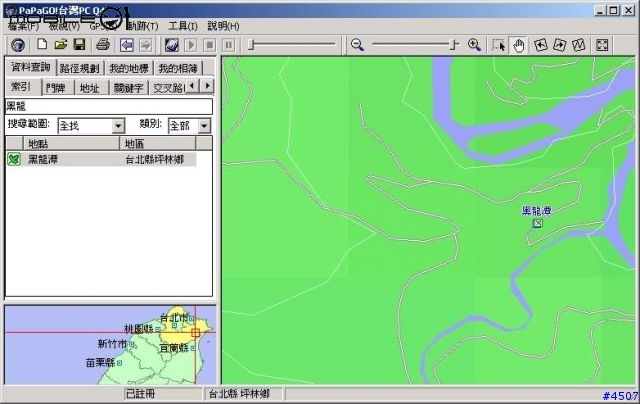This screenshot has height=404, width=640.
Task: Switch to the 資料查詢 tab
Action: 31,67
